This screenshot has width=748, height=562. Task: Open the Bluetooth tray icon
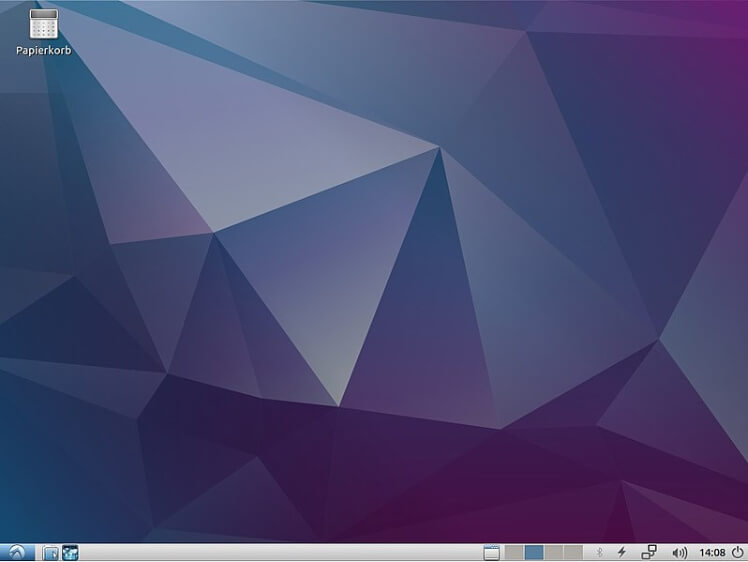click(x=600, y=552)
